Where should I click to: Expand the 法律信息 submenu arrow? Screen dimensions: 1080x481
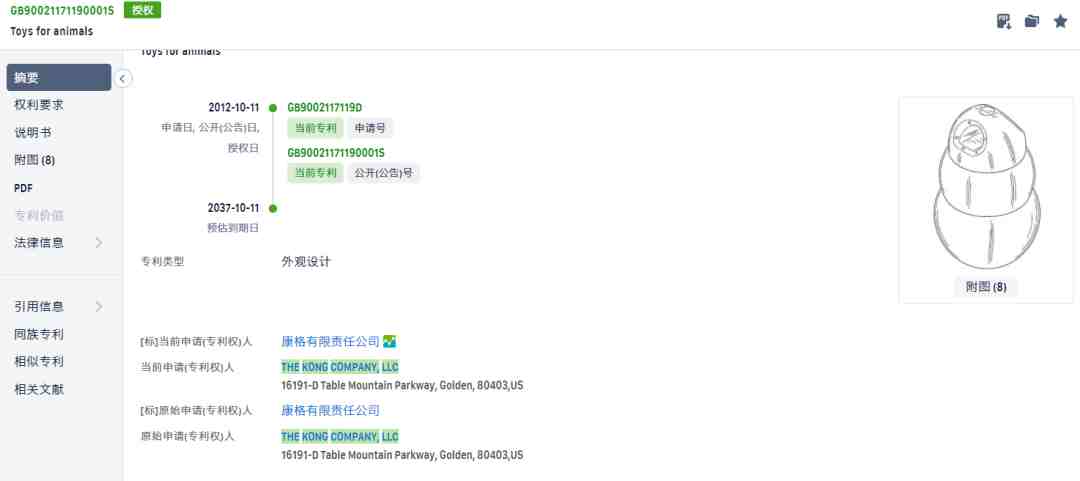98,242
